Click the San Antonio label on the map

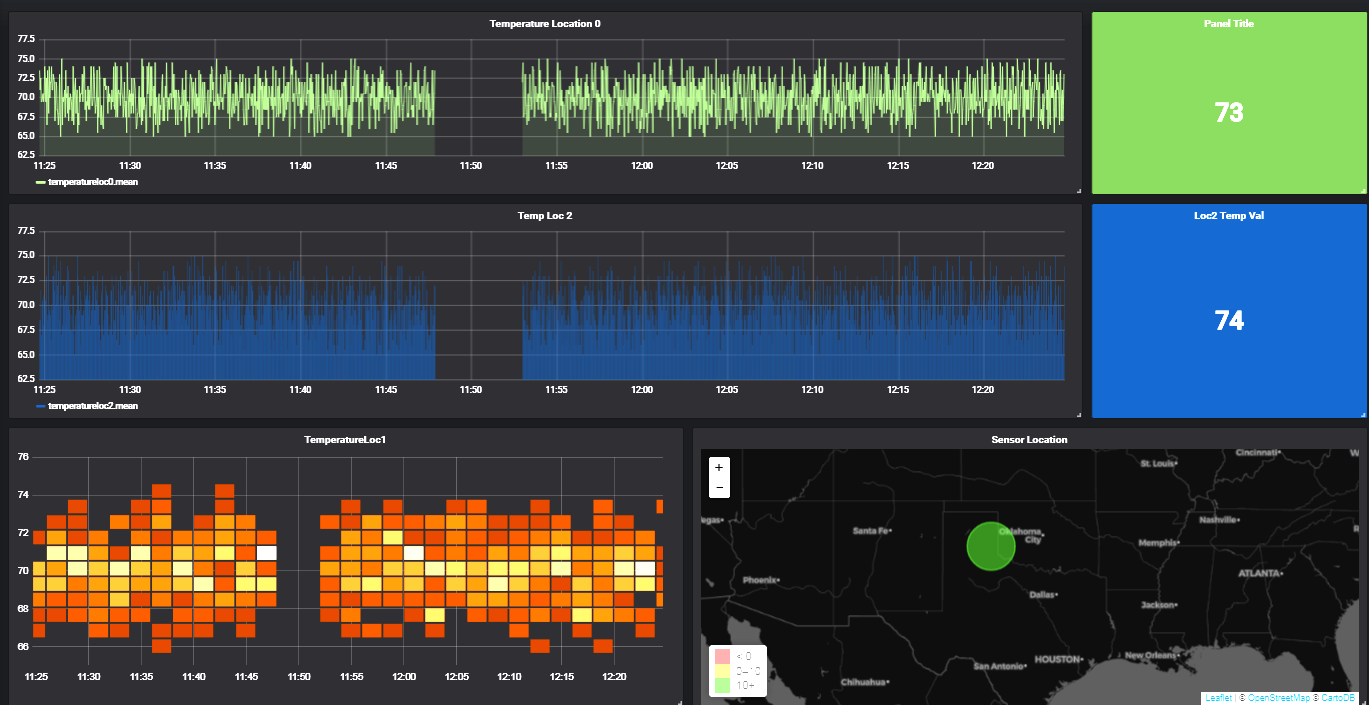998,666
